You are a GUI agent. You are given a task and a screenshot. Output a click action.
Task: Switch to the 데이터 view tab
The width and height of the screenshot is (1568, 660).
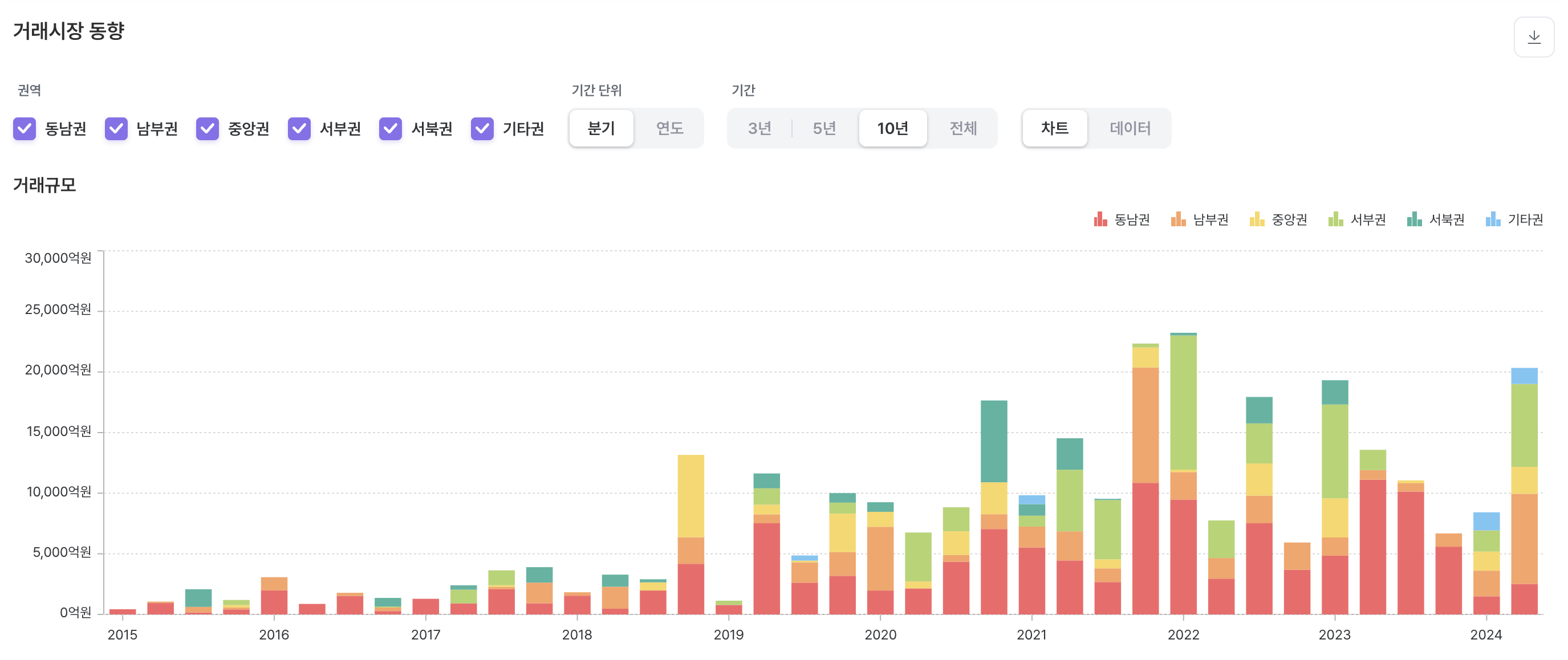(1129, 128)
